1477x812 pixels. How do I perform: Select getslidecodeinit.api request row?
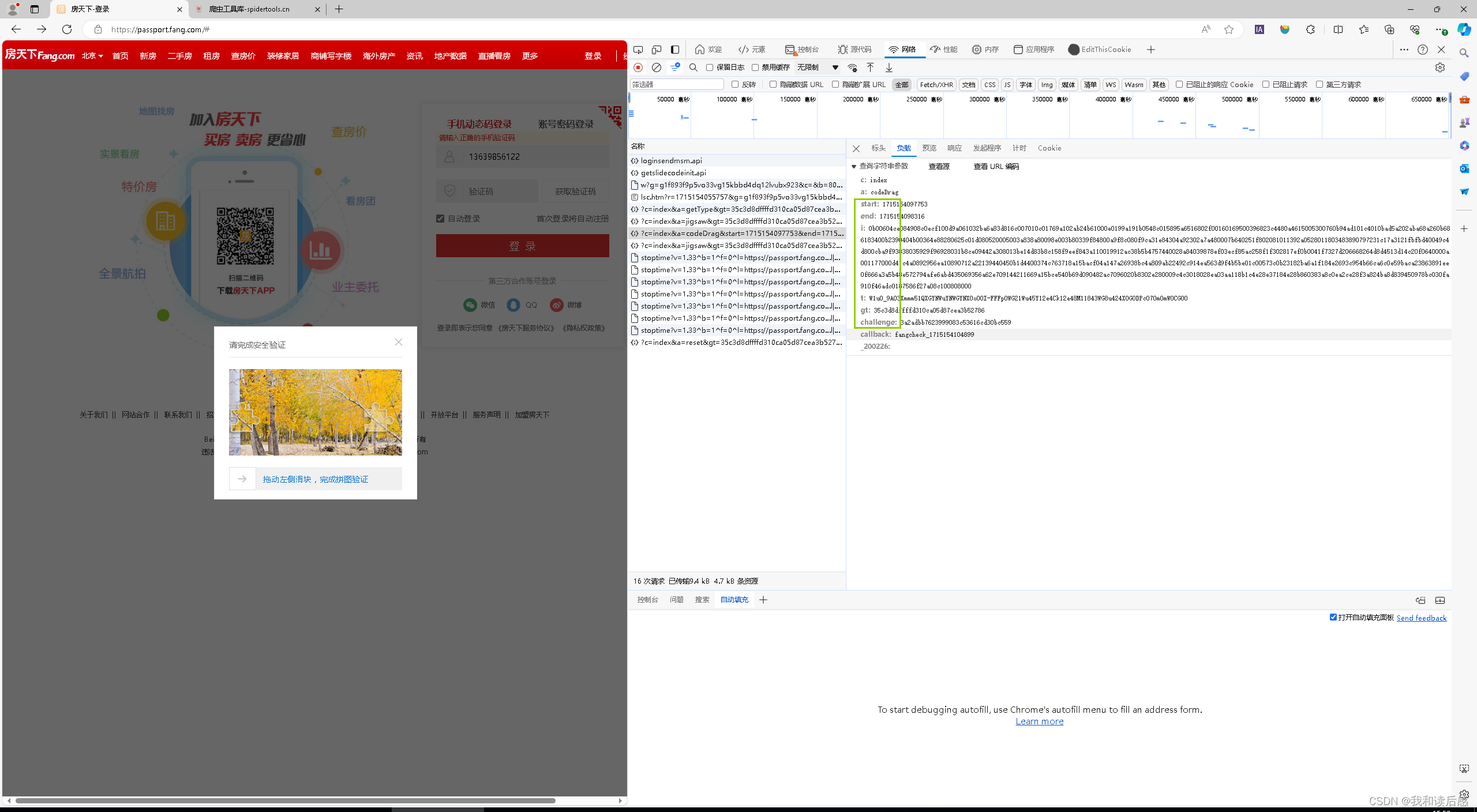[737, 173]
